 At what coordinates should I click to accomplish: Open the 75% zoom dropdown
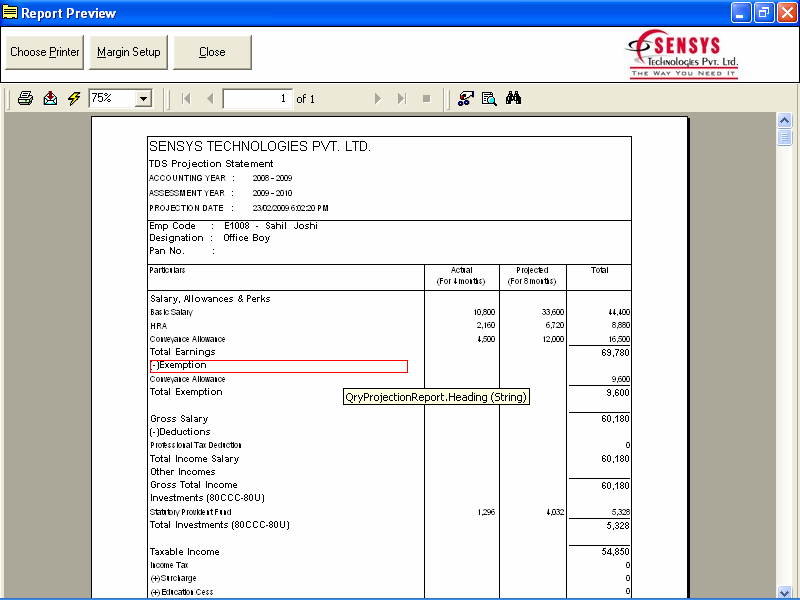click(143, 98)
